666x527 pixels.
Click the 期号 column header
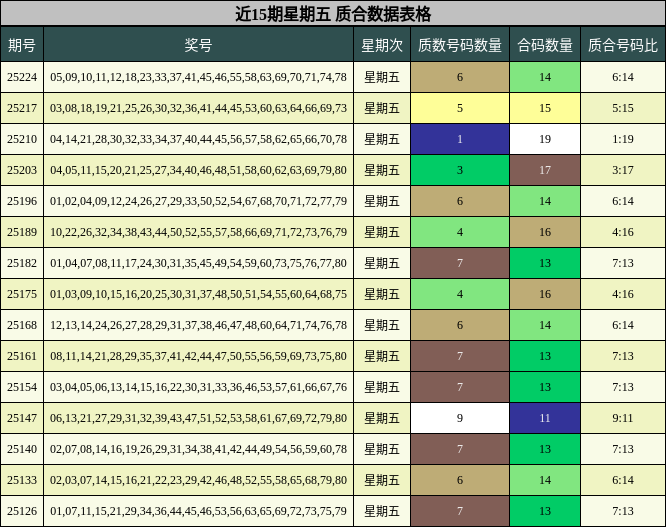point(22,45)
